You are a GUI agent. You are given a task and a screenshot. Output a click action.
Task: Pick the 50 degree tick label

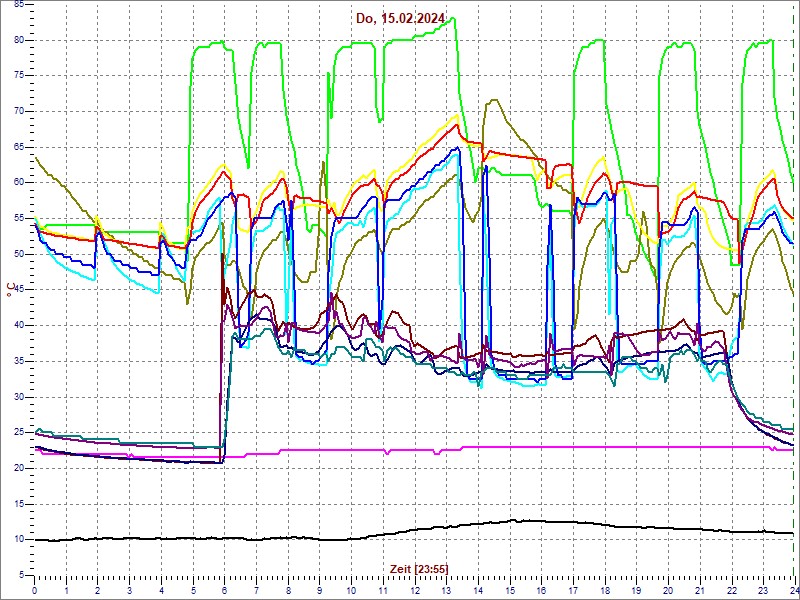(x=19, y=254)
